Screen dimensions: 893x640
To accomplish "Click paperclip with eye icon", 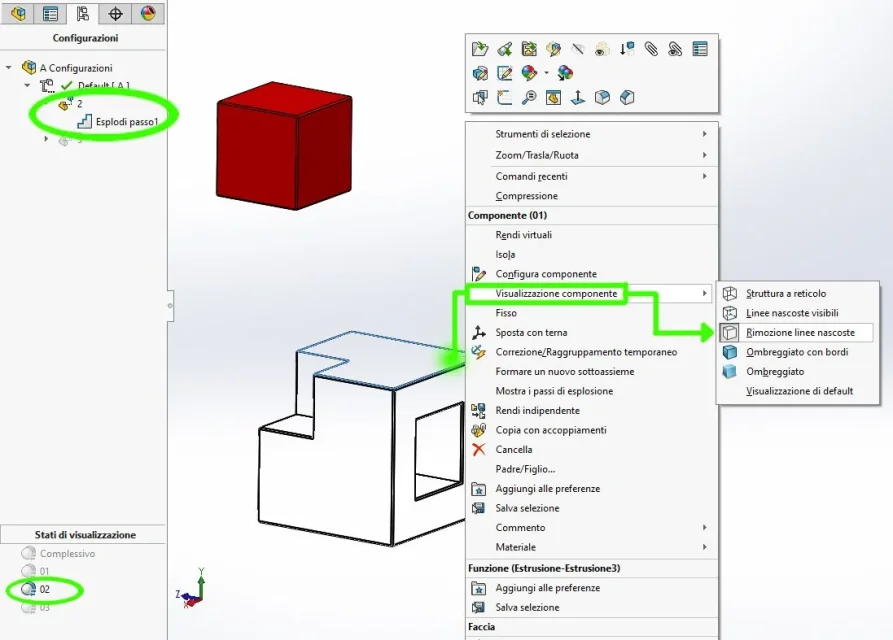I will point(675,49).
